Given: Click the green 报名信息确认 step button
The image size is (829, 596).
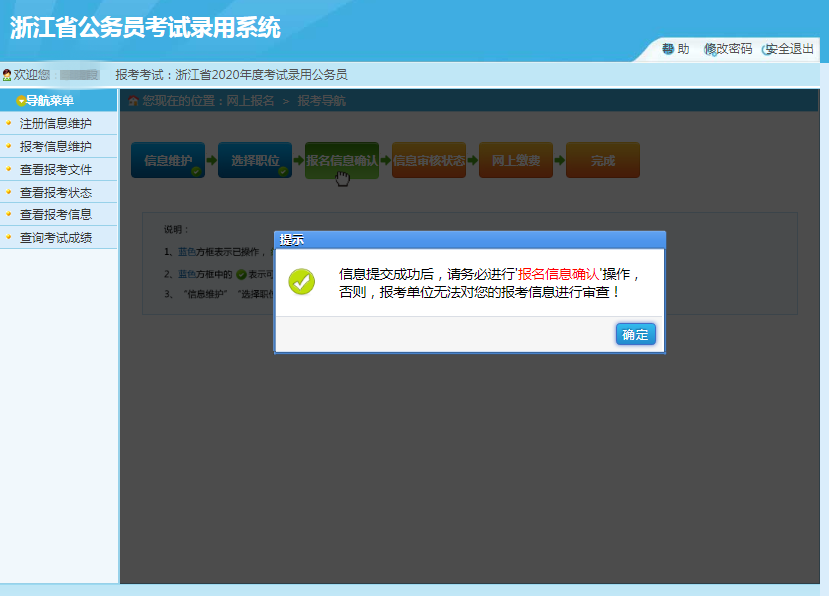Looking at the screenshot, I should tap(342, 160).
